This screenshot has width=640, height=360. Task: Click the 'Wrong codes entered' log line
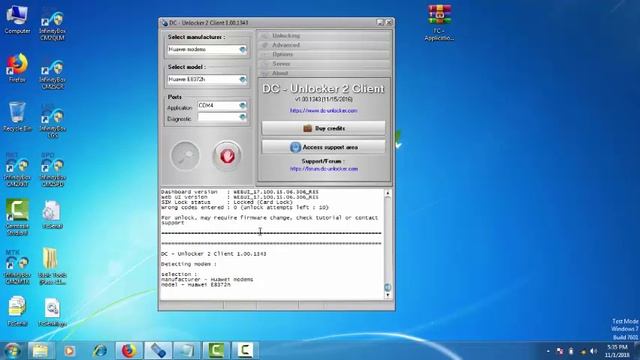(x=244, y=207)
